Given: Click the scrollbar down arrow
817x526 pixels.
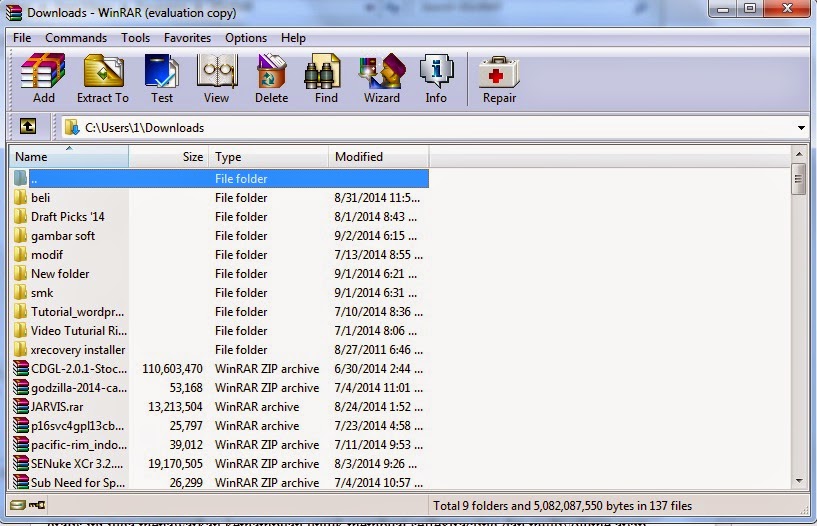Looking at the screenshot, I should (799, 481).
